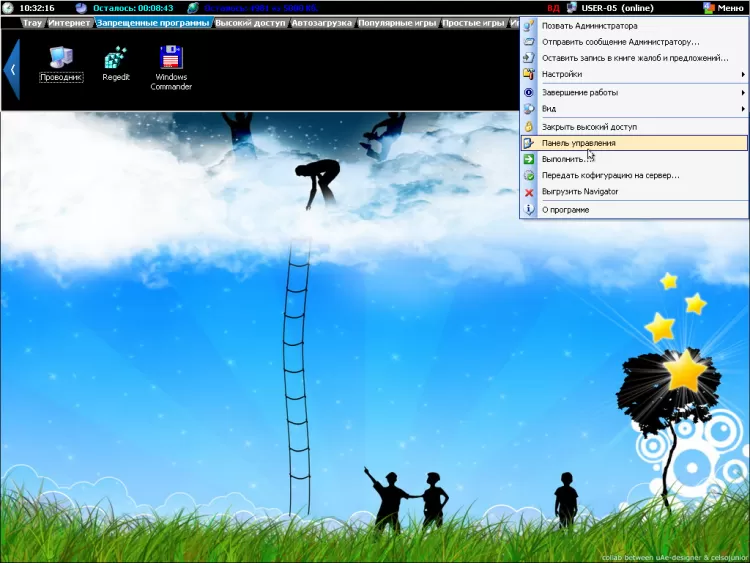Select Отправить сообщение Администратору
The height and width of the screenshot is (563, 750).
pos(634,42)
